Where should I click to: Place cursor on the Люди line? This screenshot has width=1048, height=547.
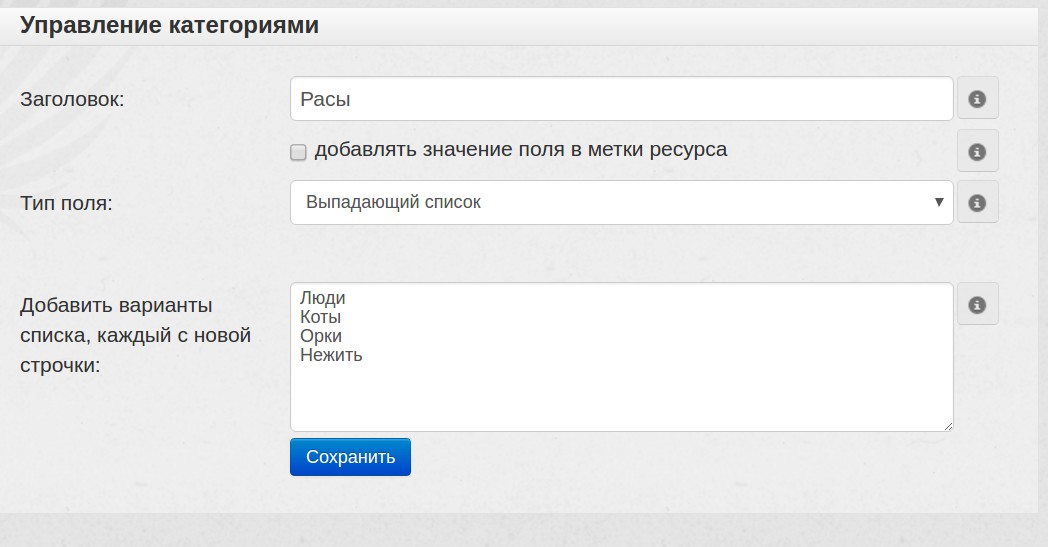tap(322, 298)
